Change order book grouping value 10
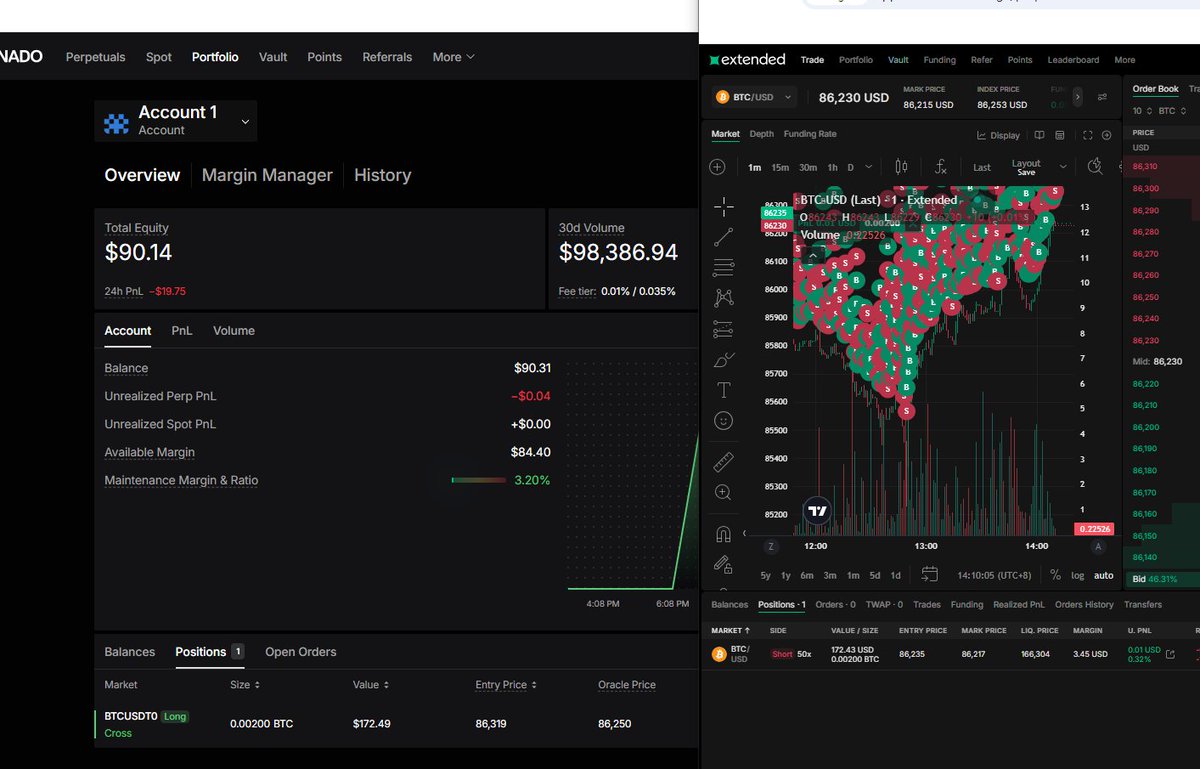The image size is (1200, 769). coord(1141,111)
